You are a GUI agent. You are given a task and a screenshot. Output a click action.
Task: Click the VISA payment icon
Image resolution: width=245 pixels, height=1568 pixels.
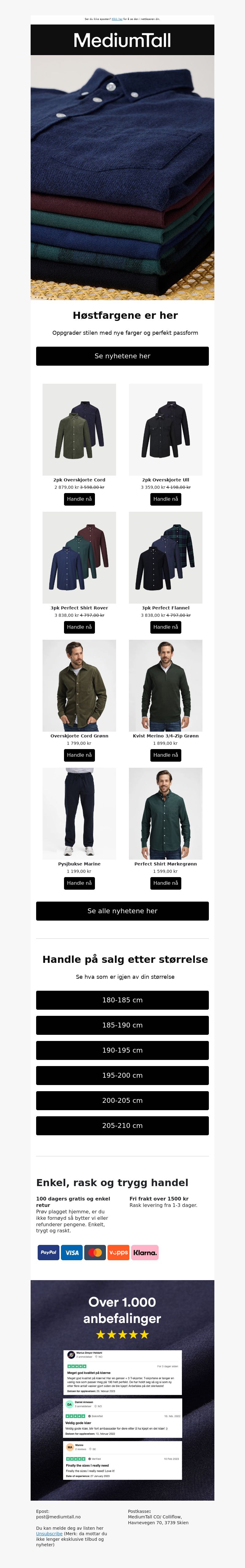pyautogui.click(x=72, y=1252)
